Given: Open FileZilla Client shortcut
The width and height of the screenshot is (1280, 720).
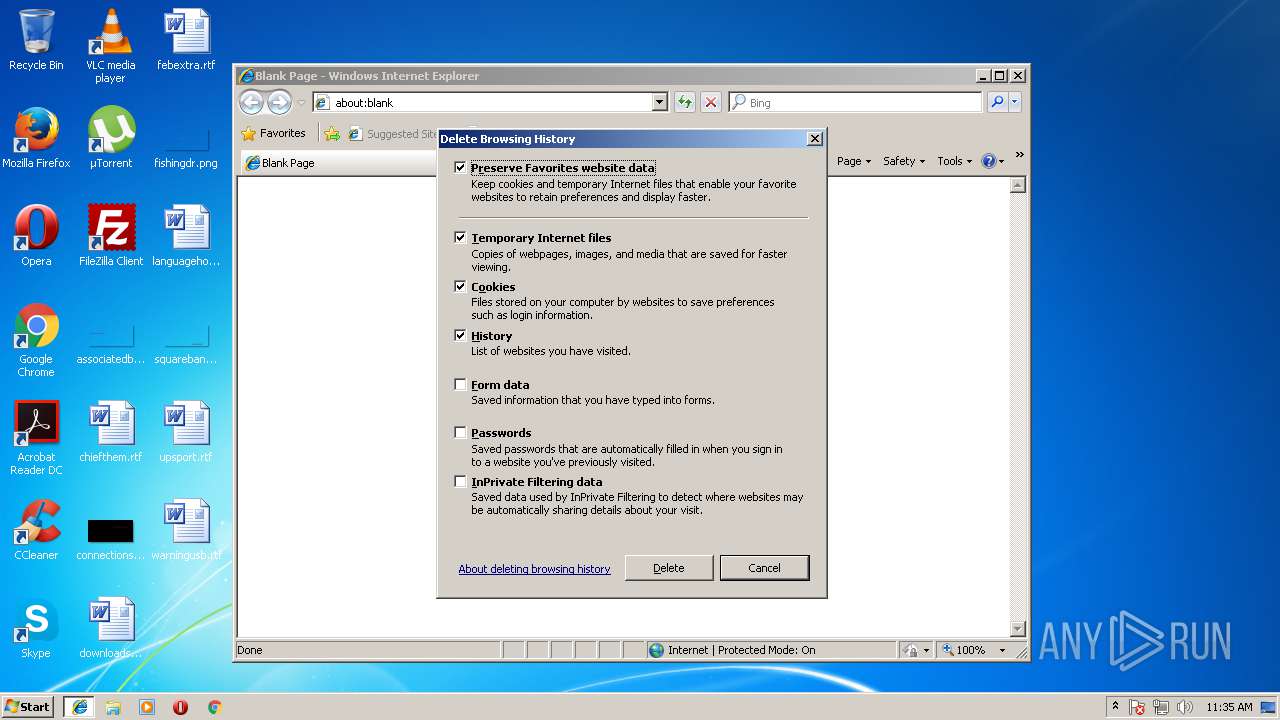Looking at the screenshot, I should pyautogui.click(x=111, y=236).
